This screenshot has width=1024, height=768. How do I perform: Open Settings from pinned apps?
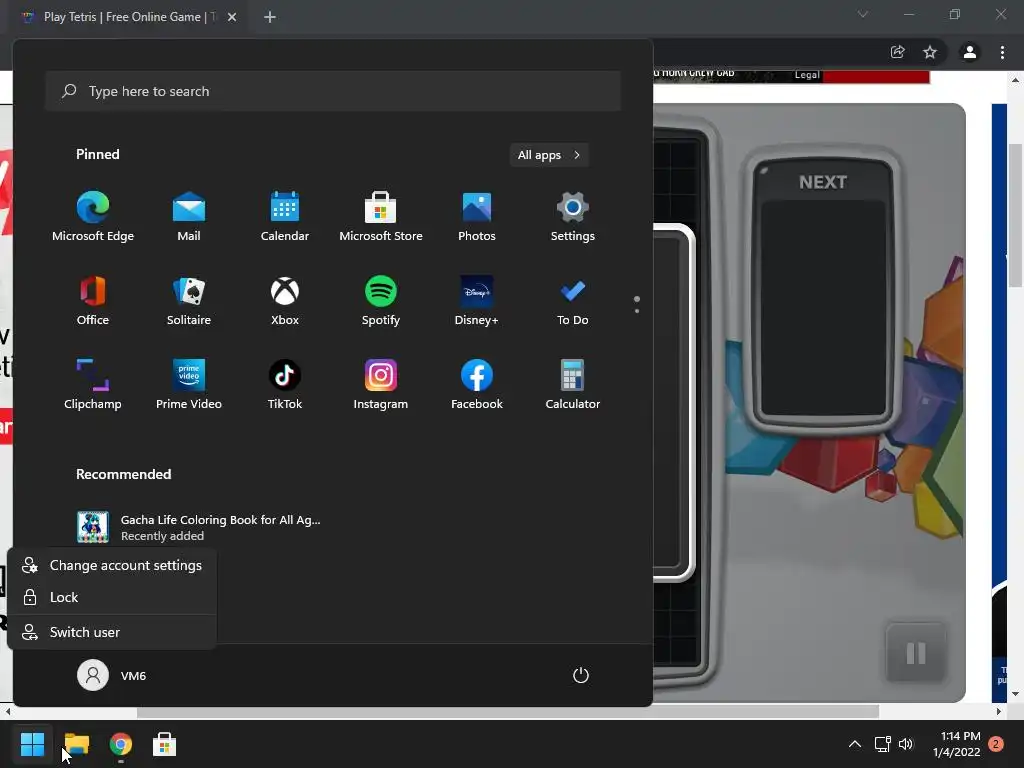pyautogui.click(x=573, y=217)
